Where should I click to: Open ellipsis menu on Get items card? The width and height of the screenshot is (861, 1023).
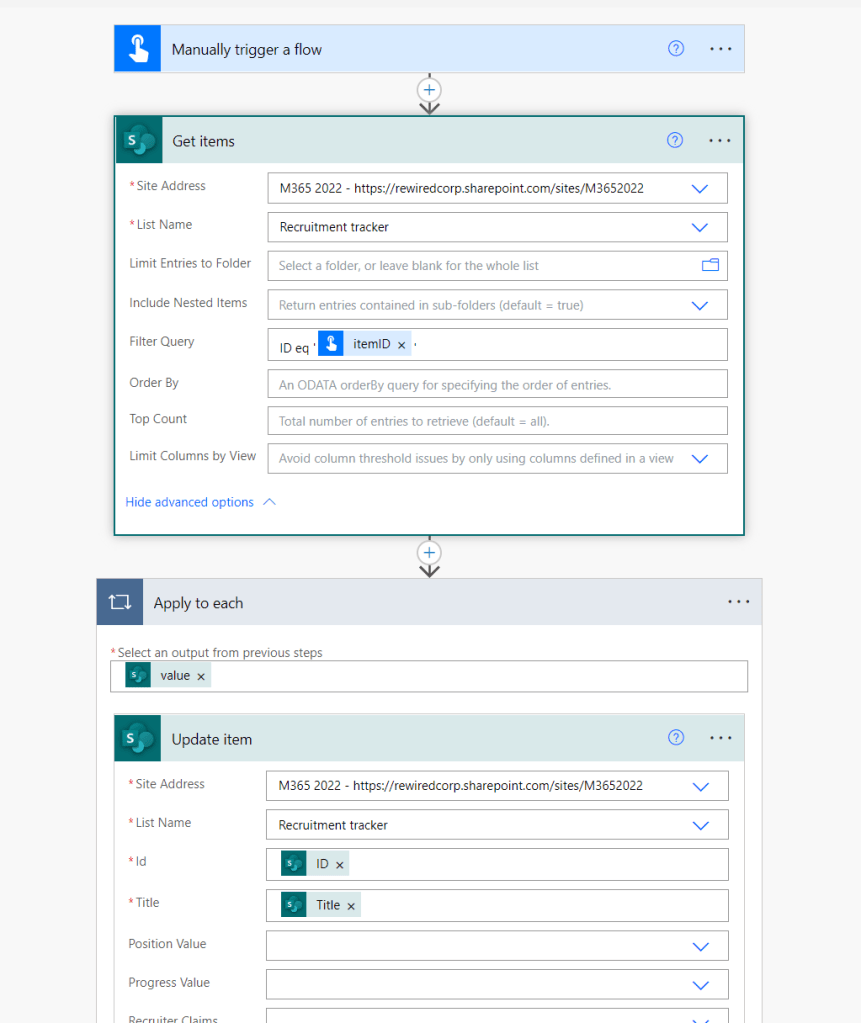719,141
